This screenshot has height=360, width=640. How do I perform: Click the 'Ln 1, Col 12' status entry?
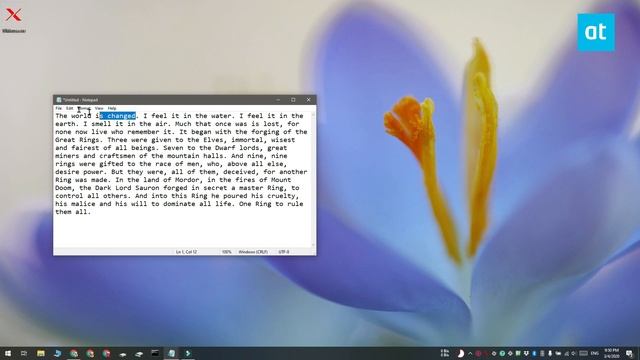186,252
